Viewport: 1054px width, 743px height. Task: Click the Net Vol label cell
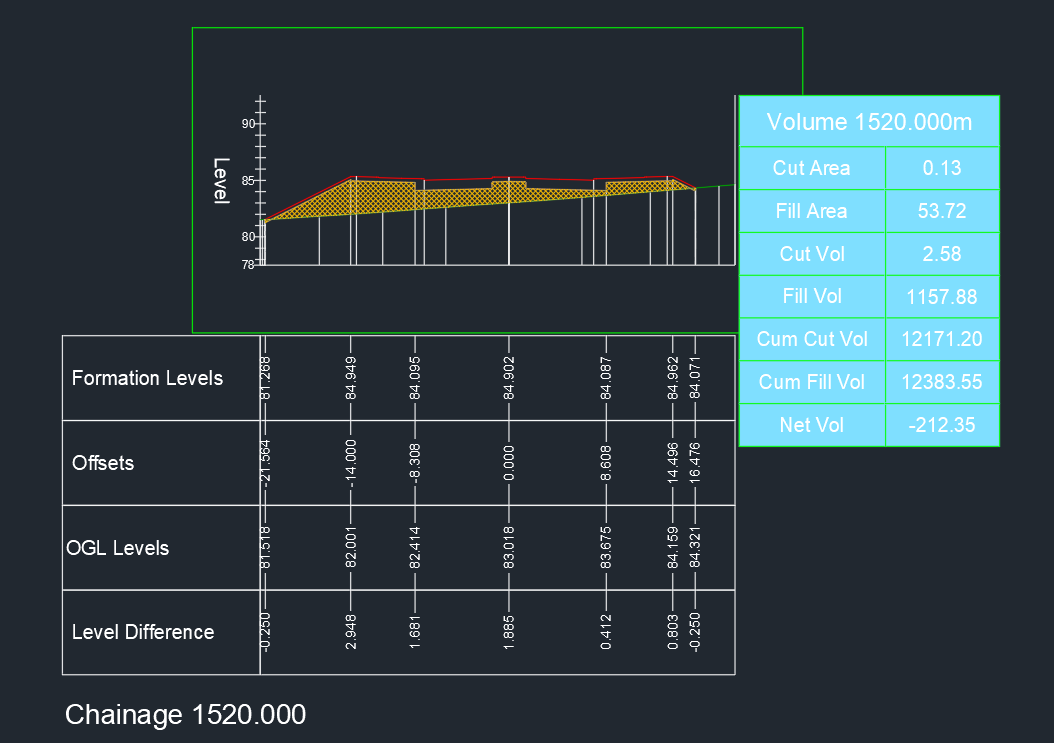pos(812,425)
